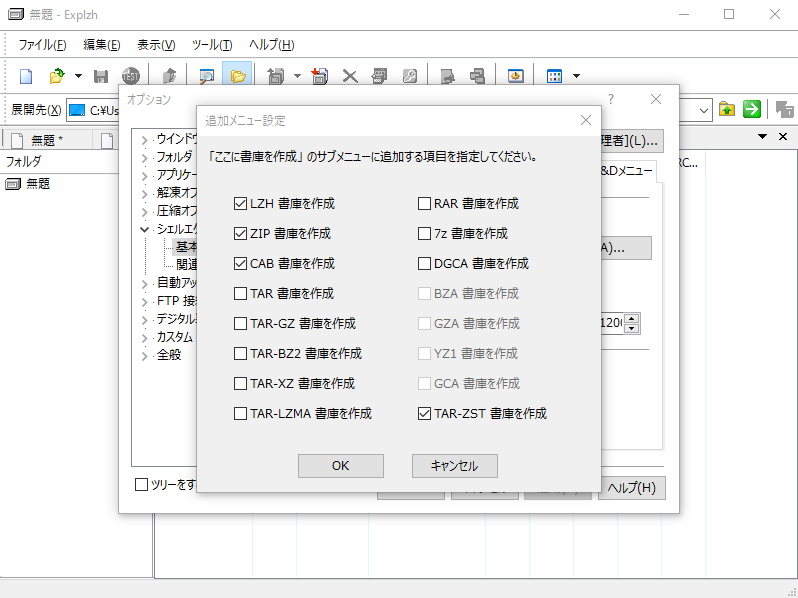This screenshot has width=798, height=598.
Task: Click the view mode grid icon
Action: coord(554,76)
